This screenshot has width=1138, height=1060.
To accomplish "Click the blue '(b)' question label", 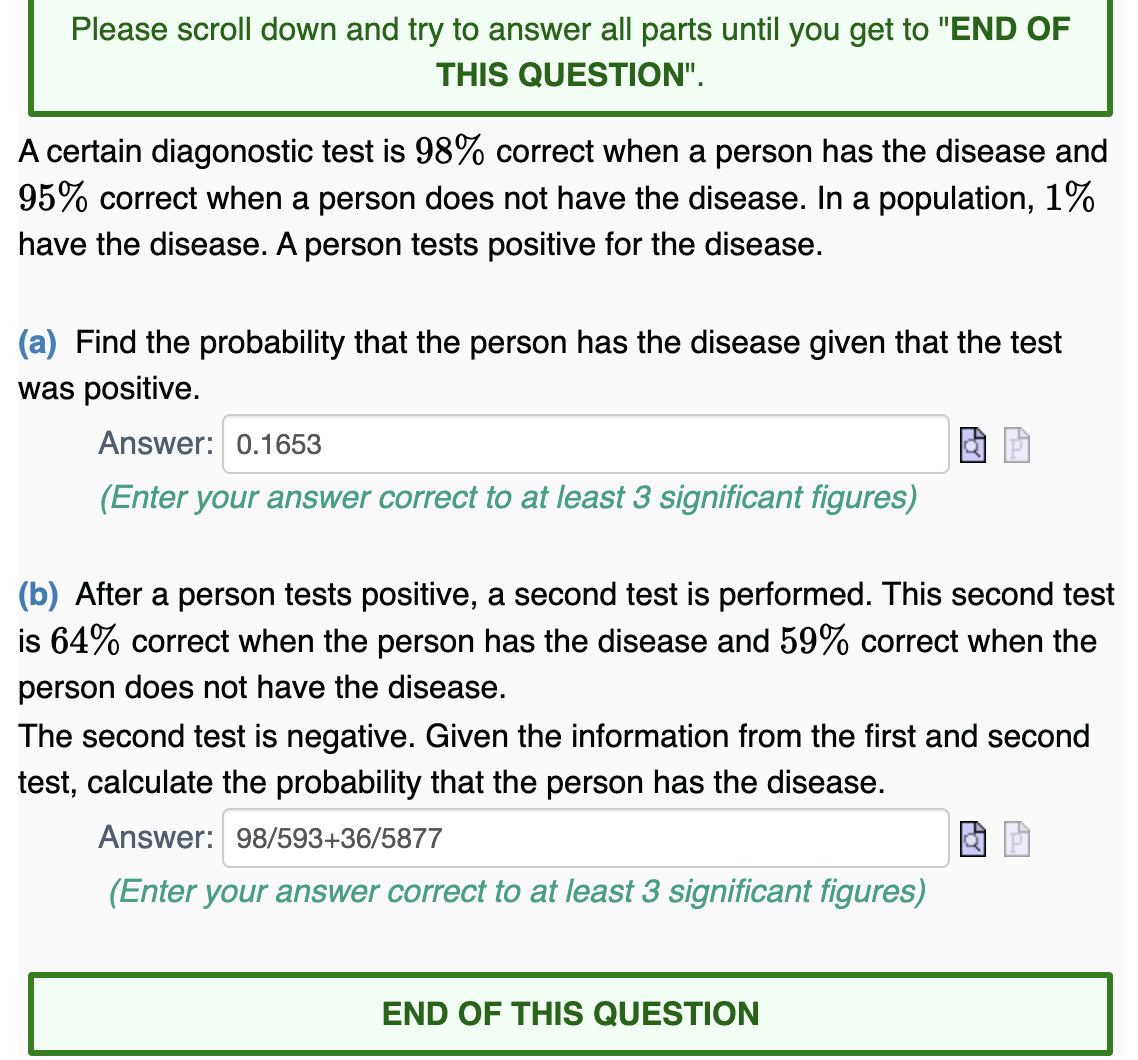I will pyautogui.click(x=37, y=594).
